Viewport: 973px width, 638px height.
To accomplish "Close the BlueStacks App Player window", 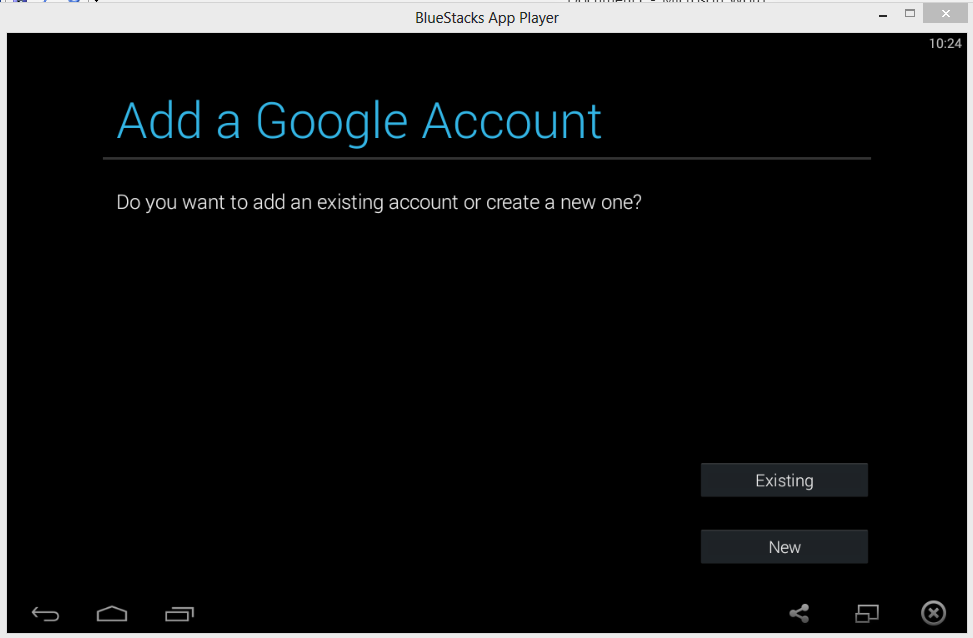I will (x=945, y=13).
